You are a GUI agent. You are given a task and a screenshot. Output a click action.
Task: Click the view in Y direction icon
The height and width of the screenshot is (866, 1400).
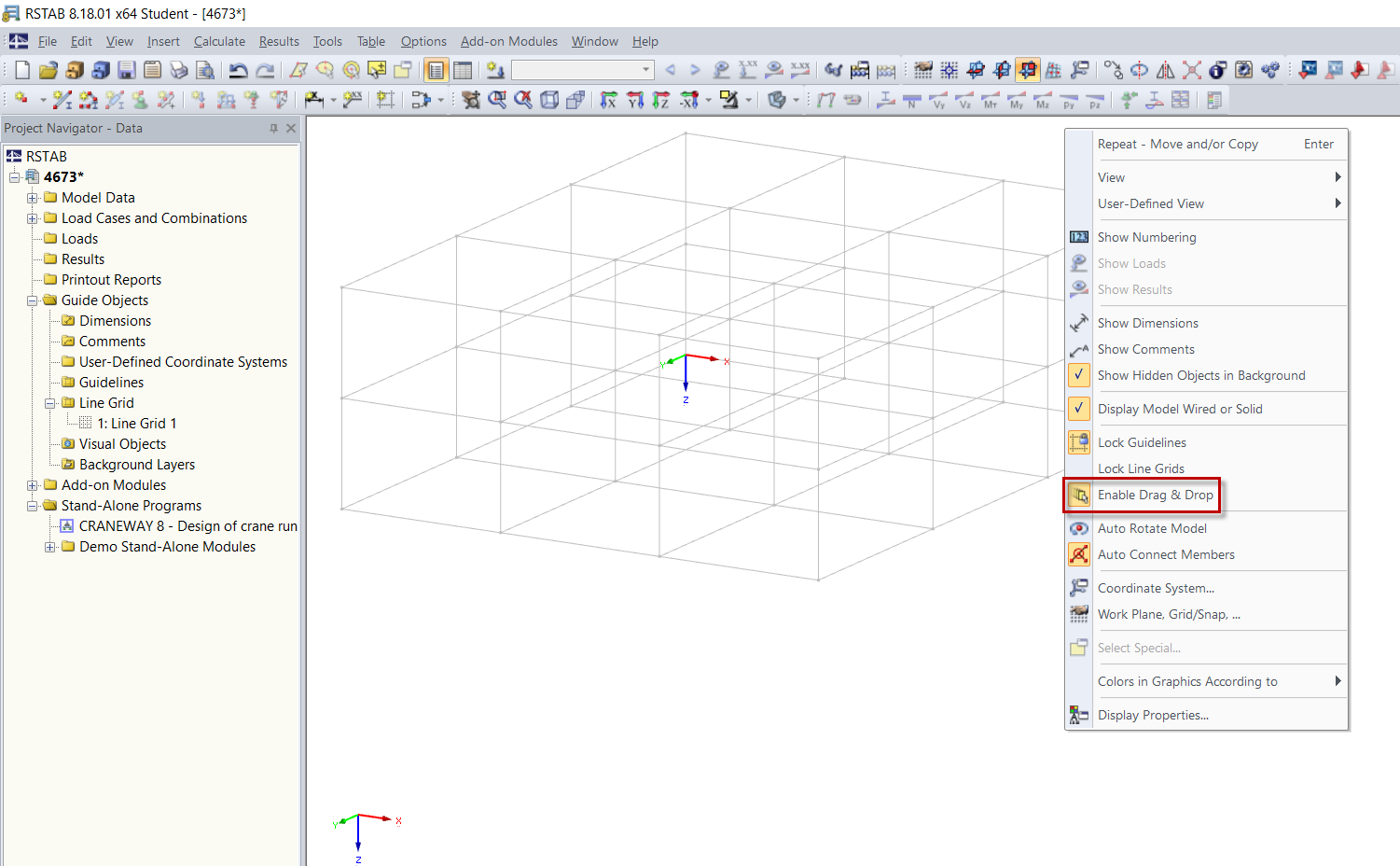pyautogui.click(x=635, y=100)
